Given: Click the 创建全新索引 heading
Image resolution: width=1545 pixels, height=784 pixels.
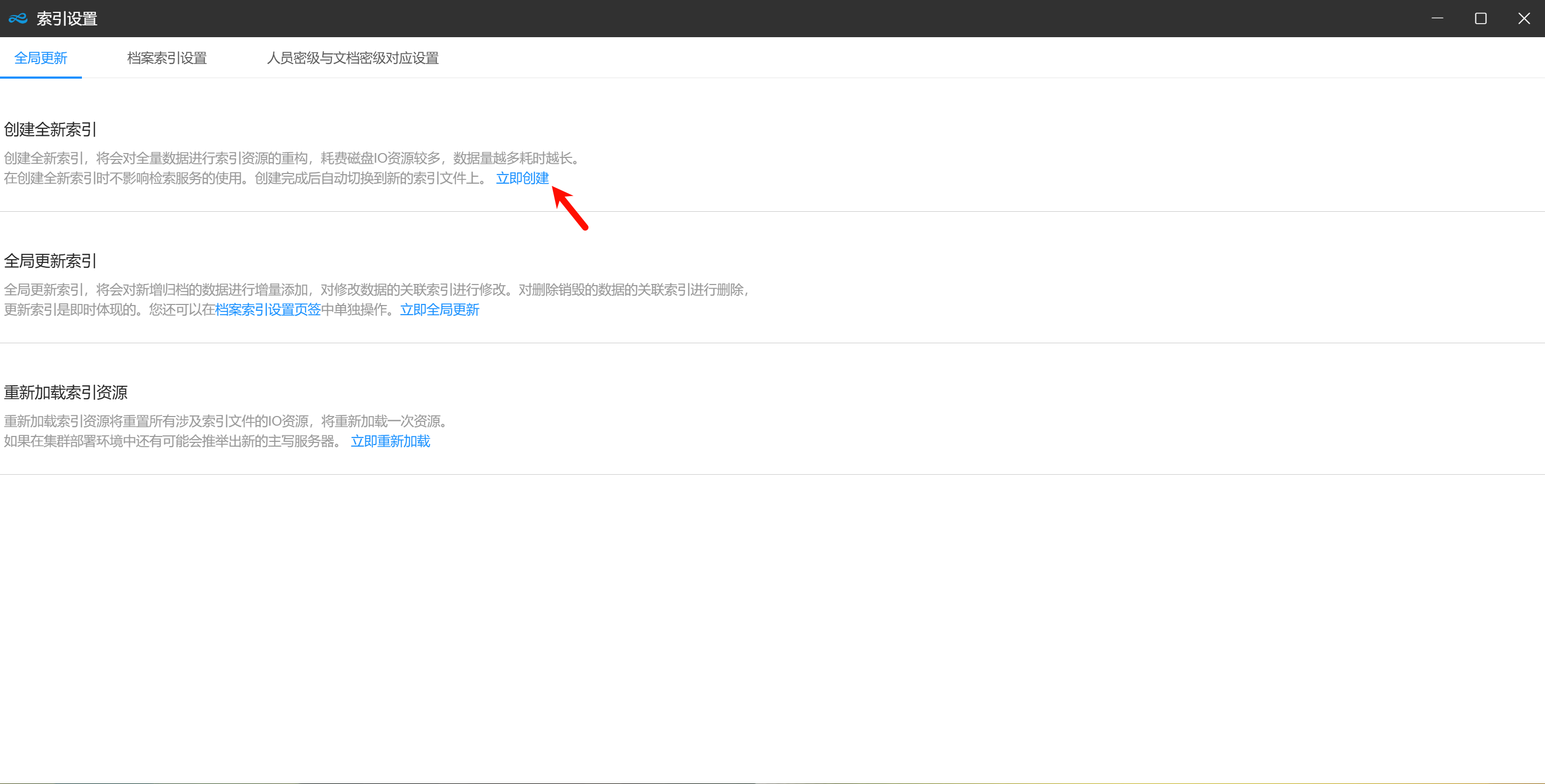Looking at the screenshot, I should (50, 129).
